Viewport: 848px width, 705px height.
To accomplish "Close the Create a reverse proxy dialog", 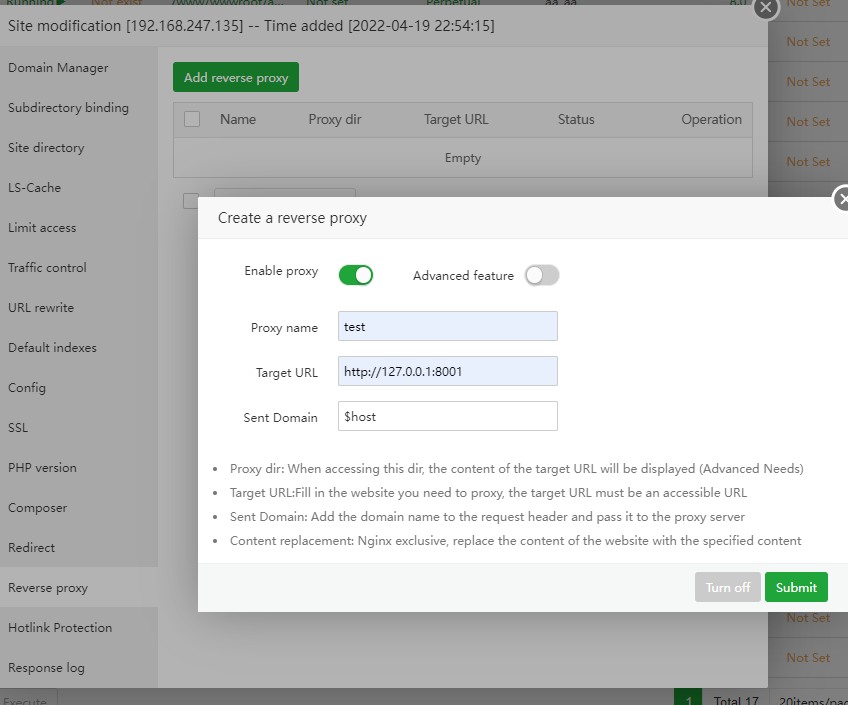I will click(842, 197).
